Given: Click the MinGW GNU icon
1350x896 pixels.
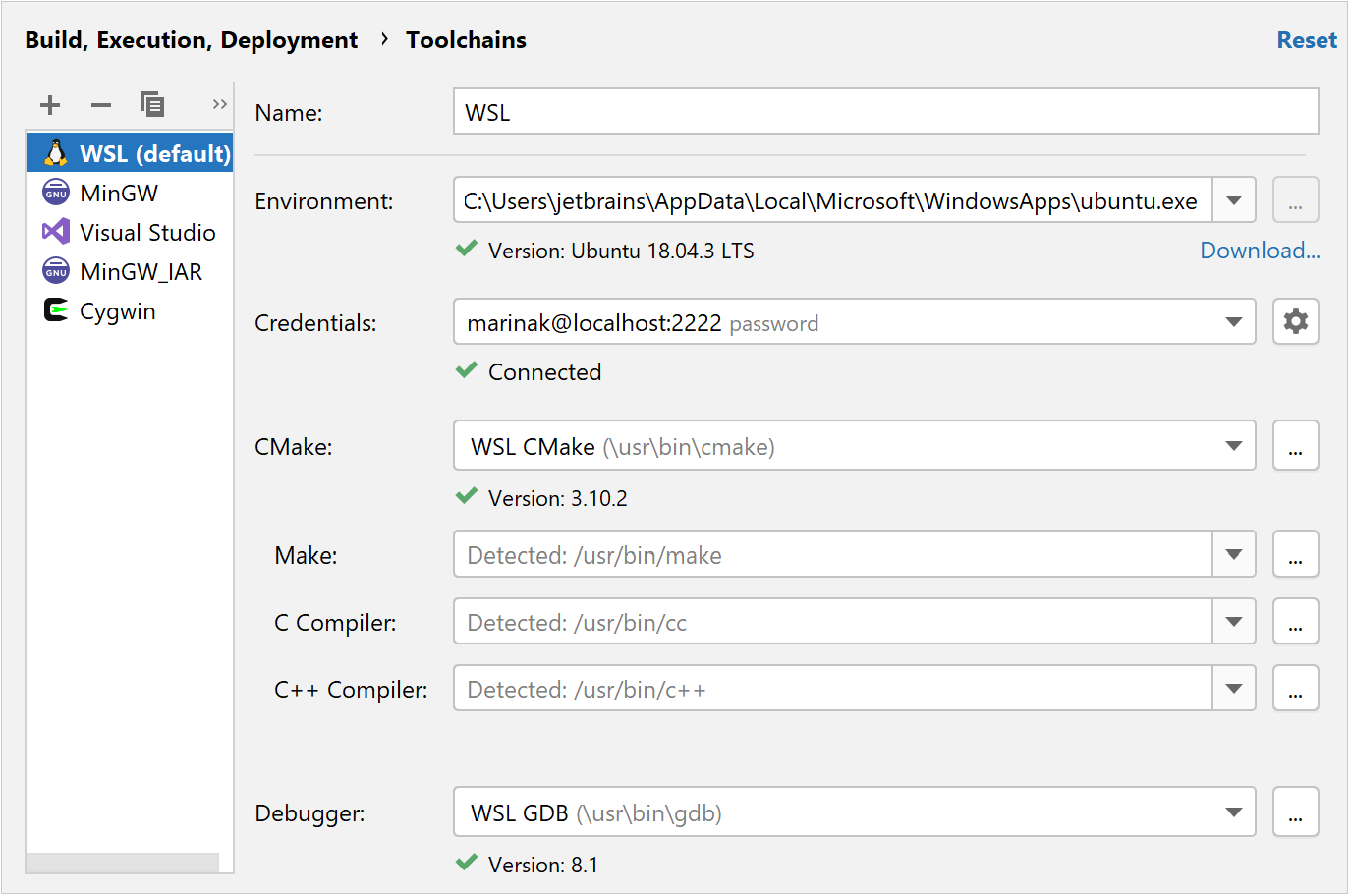Looking at the screenshot, I should [x=56, y=193].
